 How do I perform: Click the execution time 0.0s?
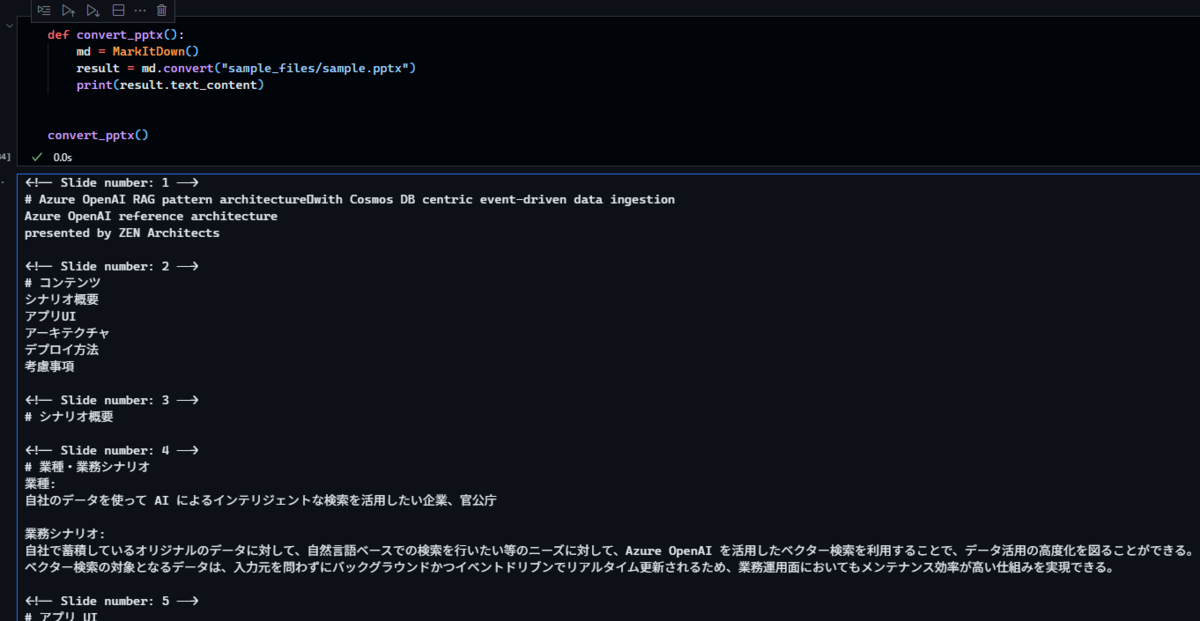click(x=62, y=157)
